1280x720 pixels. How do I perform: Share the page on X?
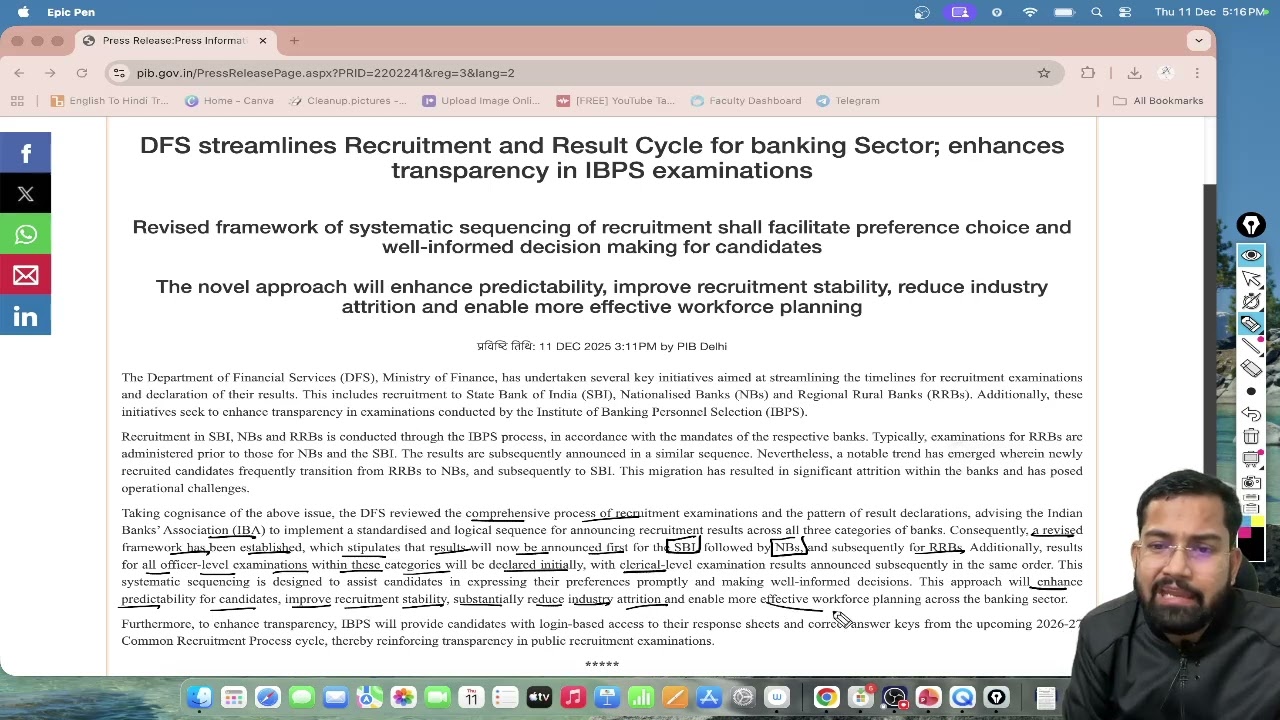click(25, 194)
